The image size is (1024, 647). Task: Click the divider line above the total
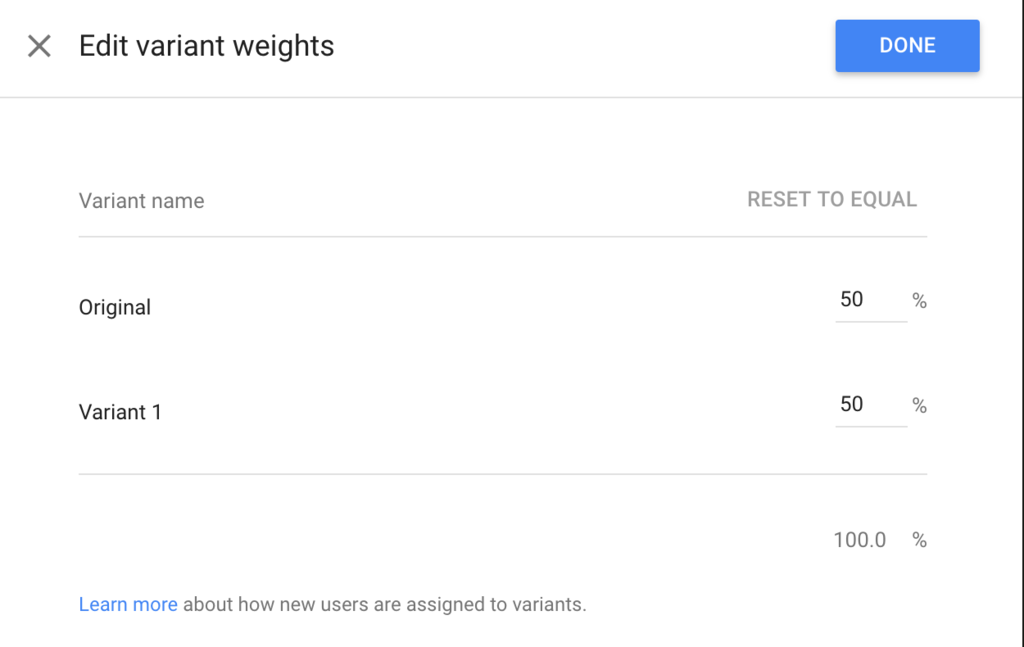click(502, 474)
